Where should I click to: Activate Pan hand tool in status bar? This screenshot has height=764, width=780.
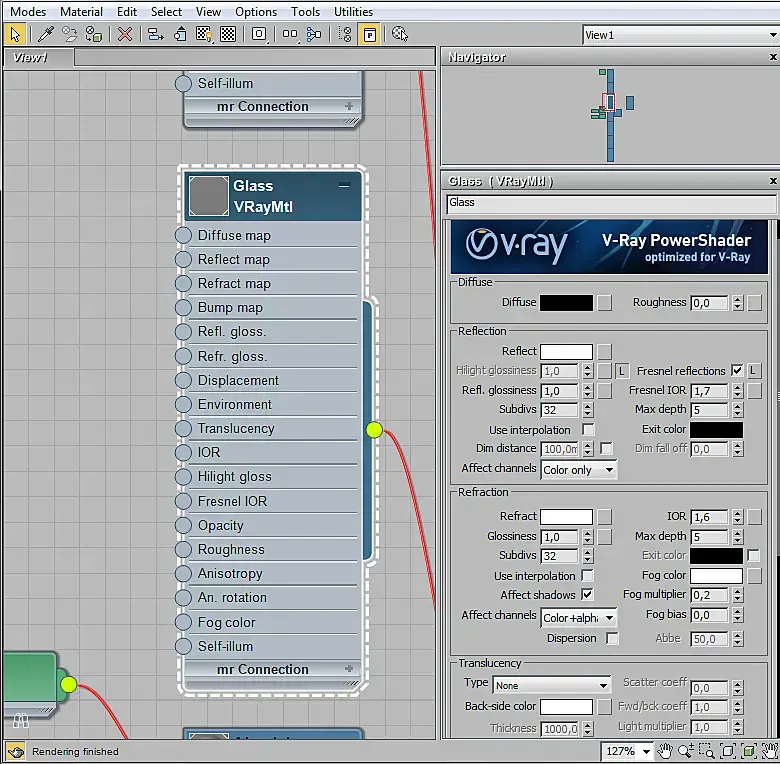click(x=665, y=751)
